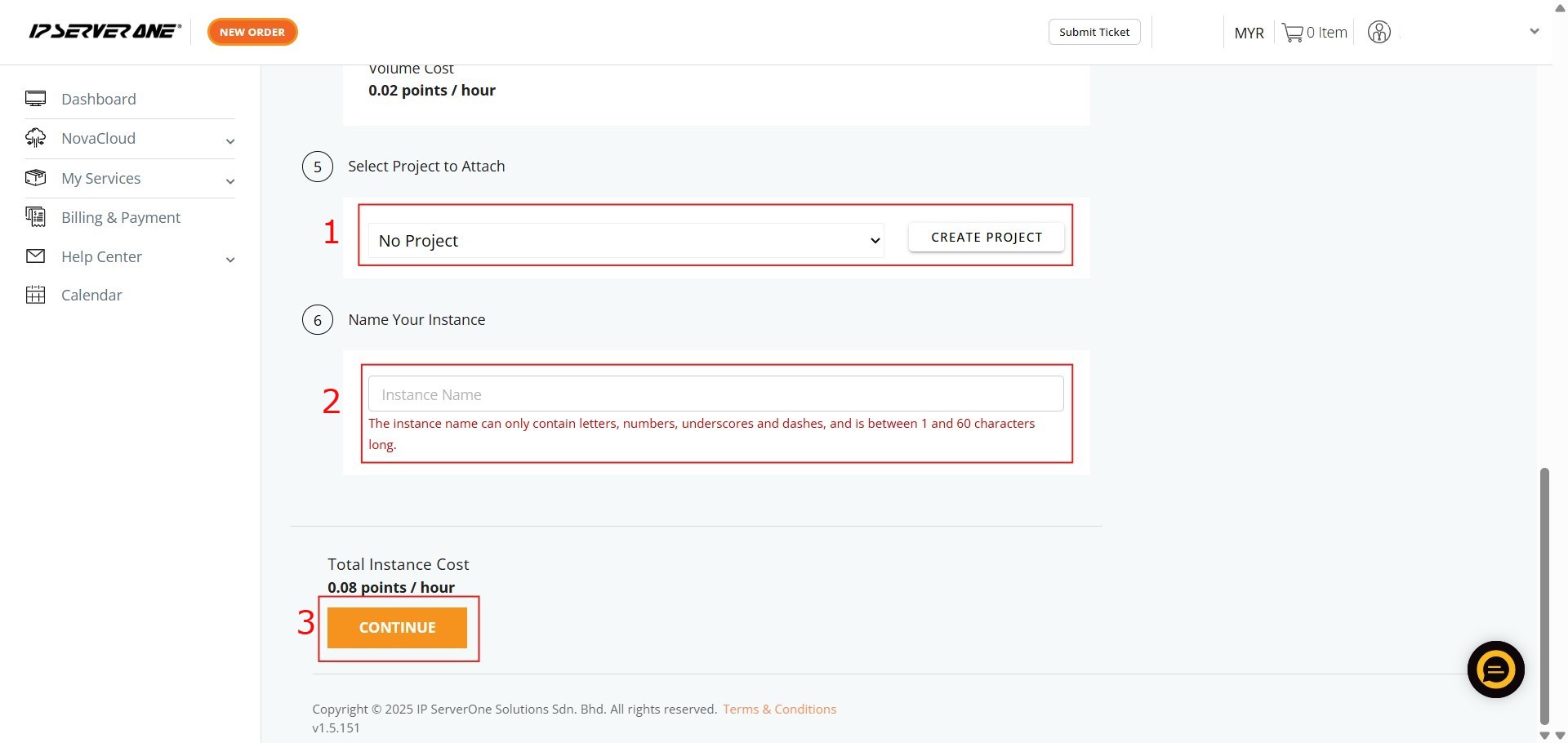Open the shopping cart icon

1292,33
